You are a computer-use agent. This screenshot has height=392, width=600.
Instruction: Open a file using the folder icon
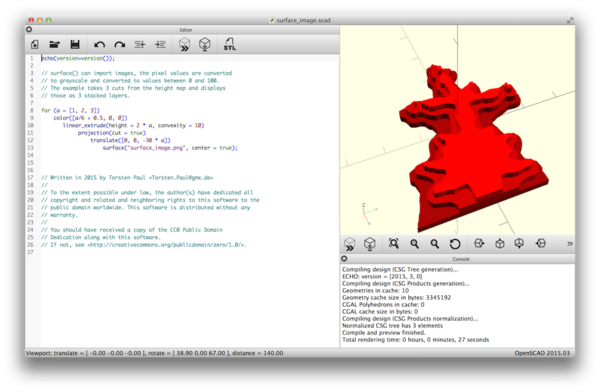tap(54, 44)
